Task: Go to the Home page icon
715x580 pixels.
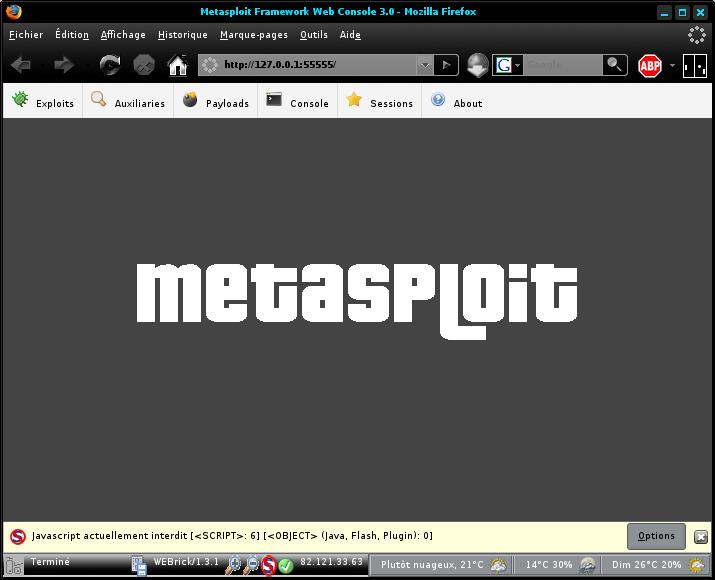Action: pos(178,65)
